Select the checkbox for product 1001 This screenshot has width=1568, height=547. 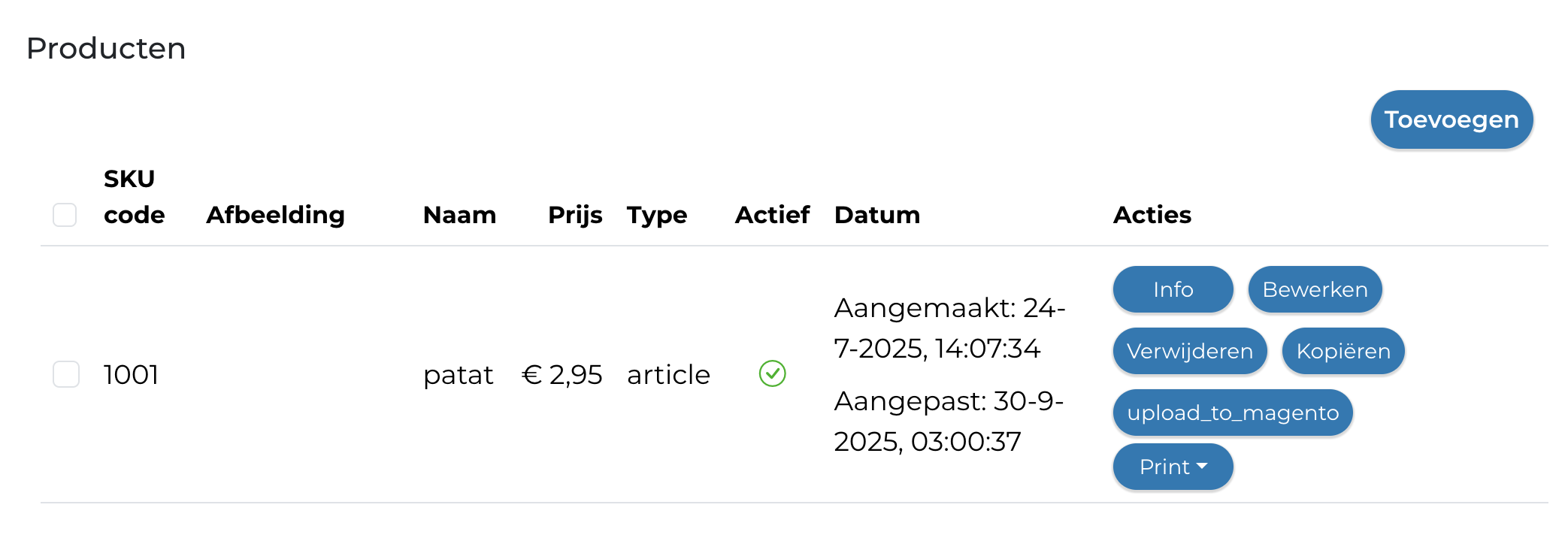[66, 374]
